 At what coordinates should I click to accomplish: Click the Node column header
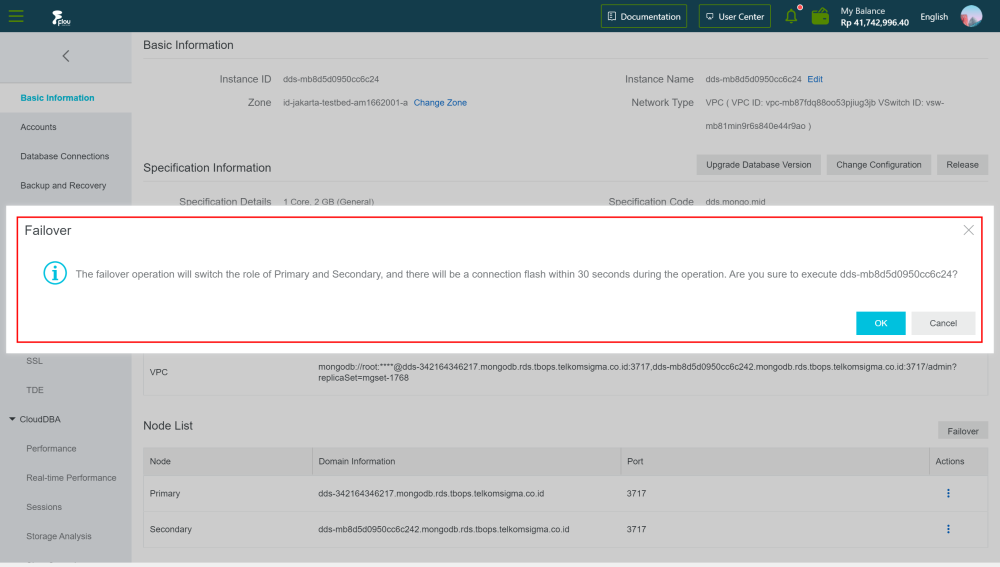pos(160,461)
